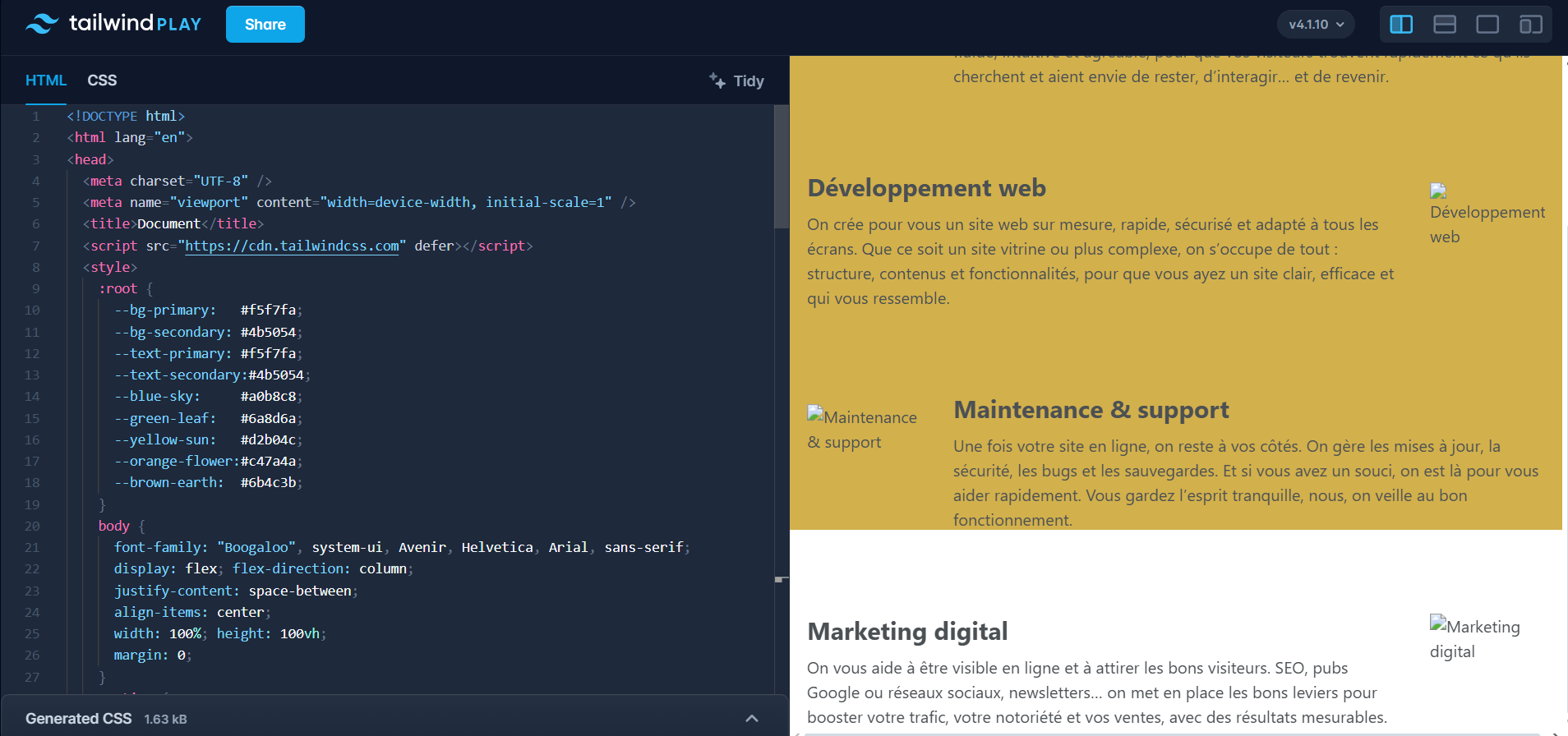The width and height of the screenshot is (1568, 736).
Task: Click the Maintenance & support heading
Action: click(1091, 410)
